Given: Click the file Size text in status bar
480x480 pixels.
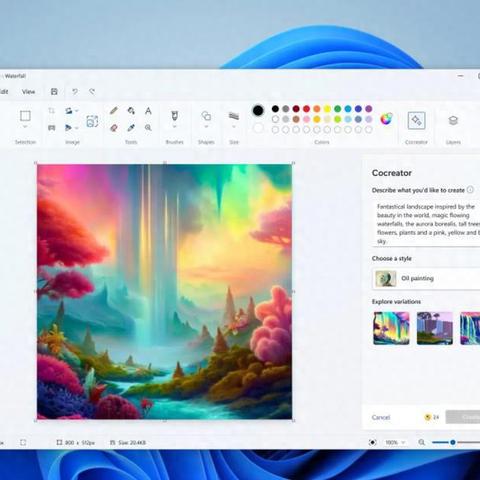Looking at the screenshot, I should (132, 443).
